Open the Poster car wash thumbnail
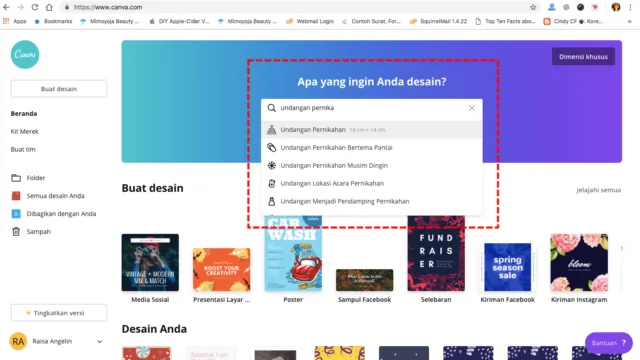The height and width of the screenshot is (360, 640). coord(293,253)
